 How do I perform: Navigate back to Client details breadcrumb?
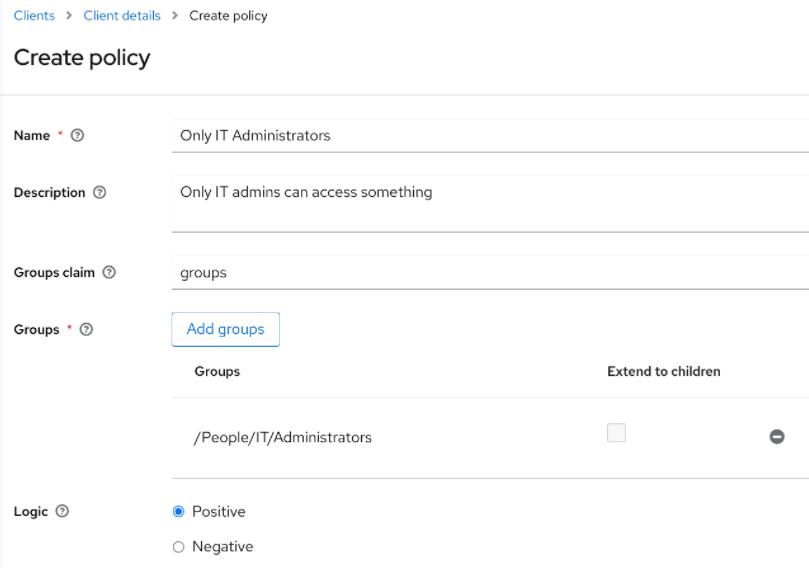(121, 16)
